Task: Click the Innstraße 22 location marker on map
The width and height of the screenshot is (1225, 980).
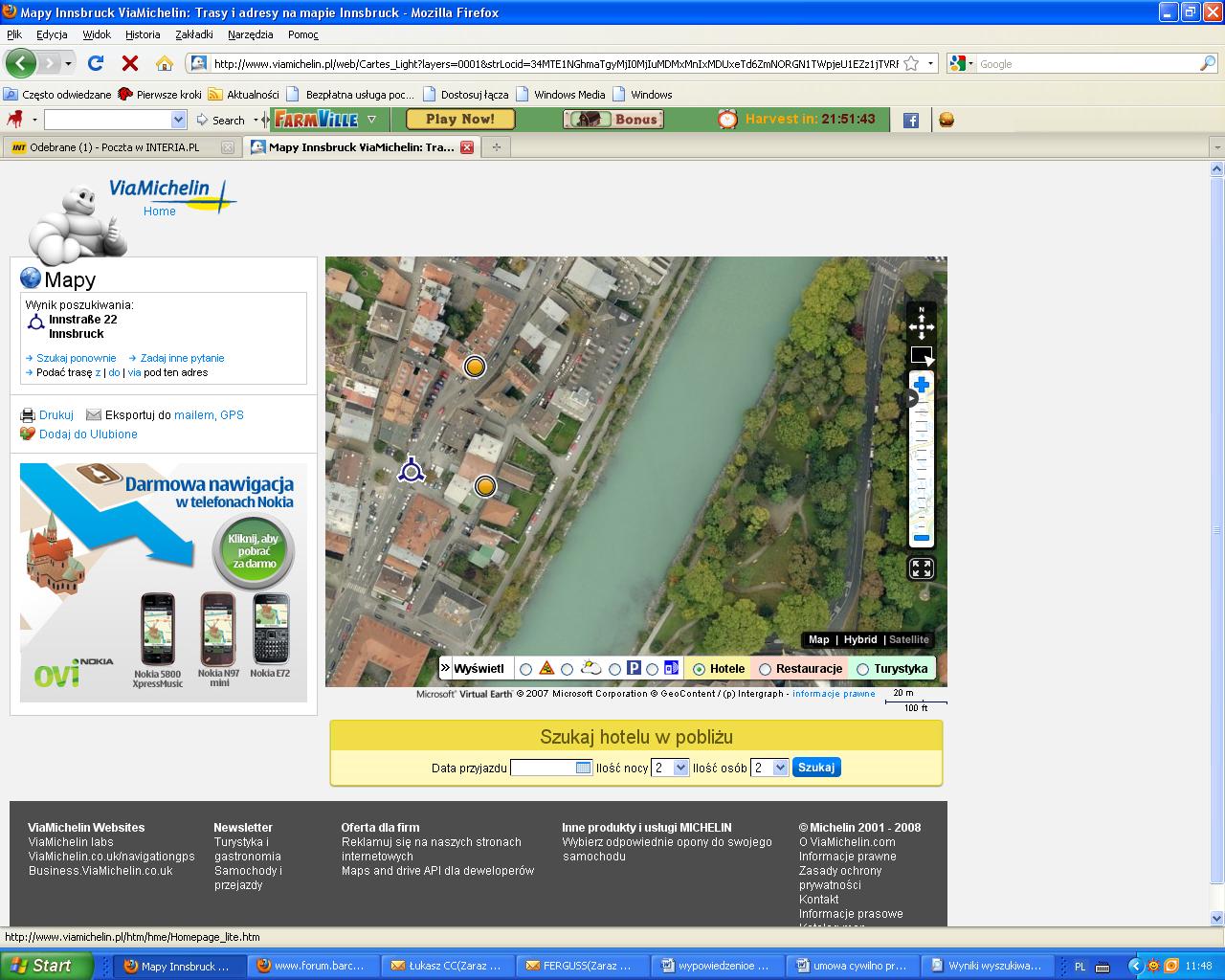Action: tap(411, 470)
